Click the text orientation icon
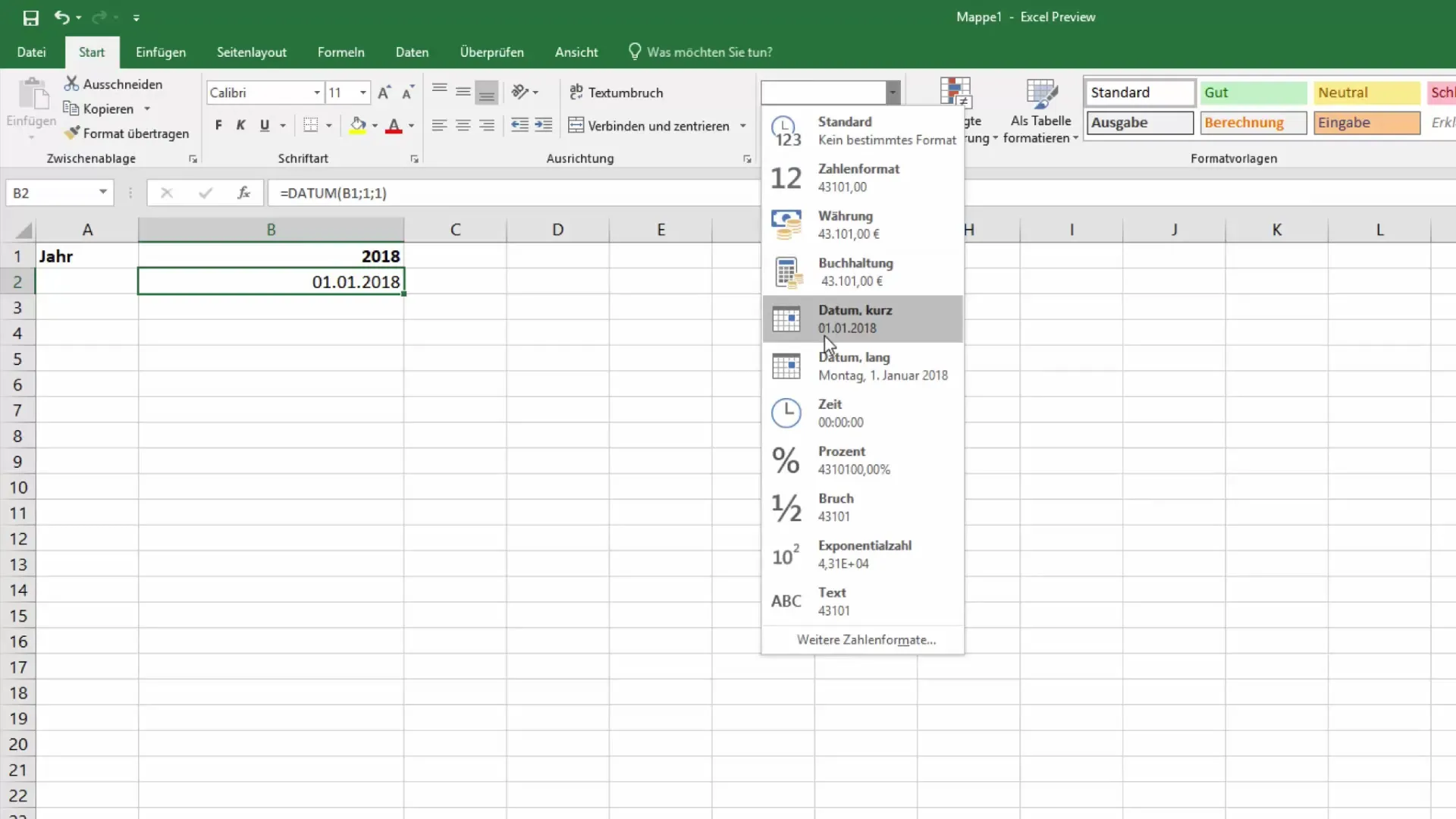 coord(520,92)
